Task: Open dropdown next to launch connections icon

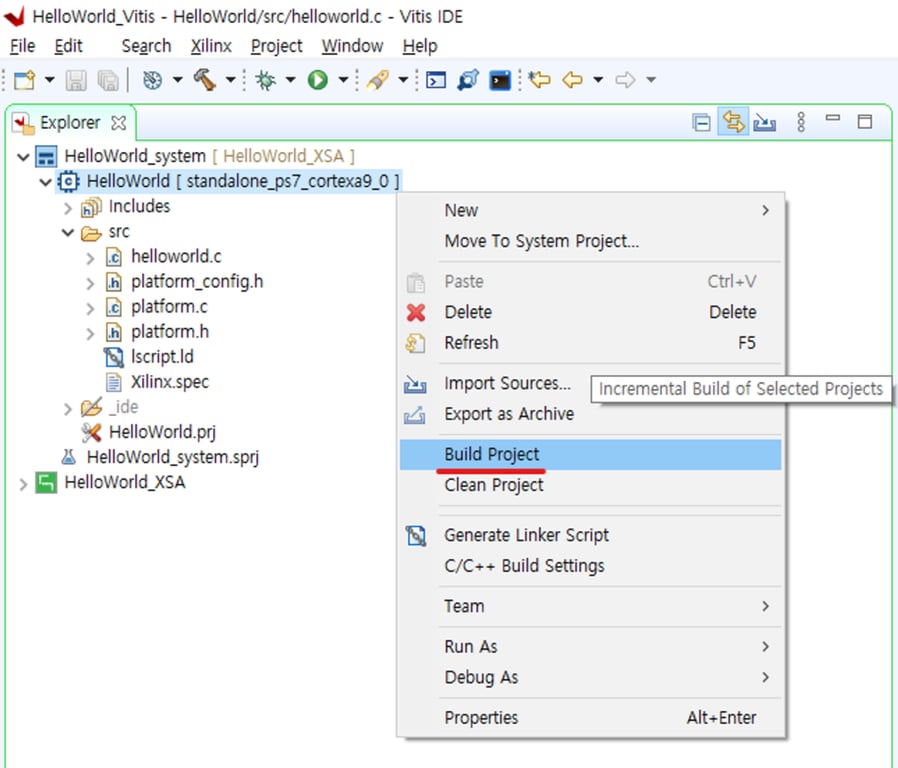Action: pyautogui.click(x=403, y=80)
